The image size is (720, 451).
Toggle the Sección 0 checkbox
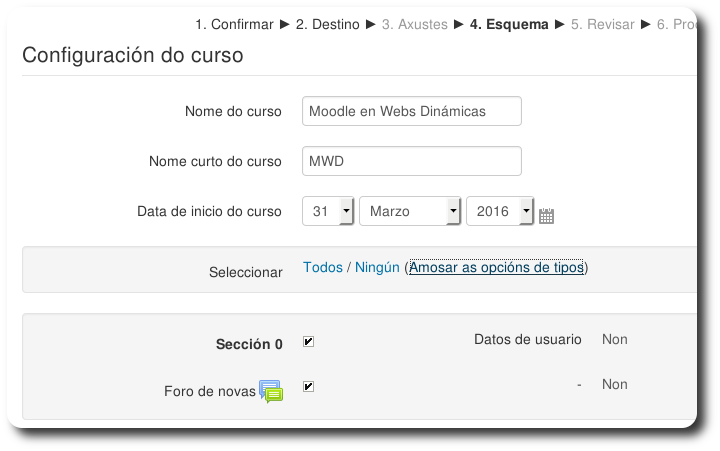click(309, 342)
